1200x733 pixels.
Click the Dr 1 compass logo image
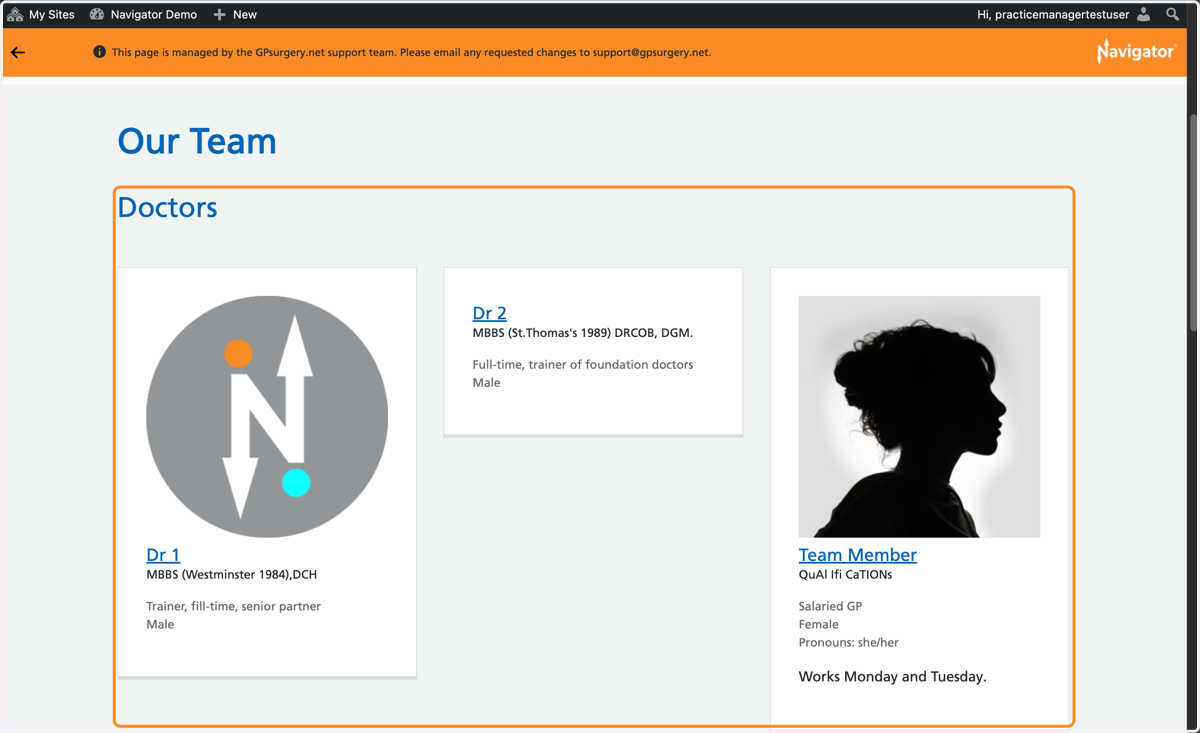(267, 416)
